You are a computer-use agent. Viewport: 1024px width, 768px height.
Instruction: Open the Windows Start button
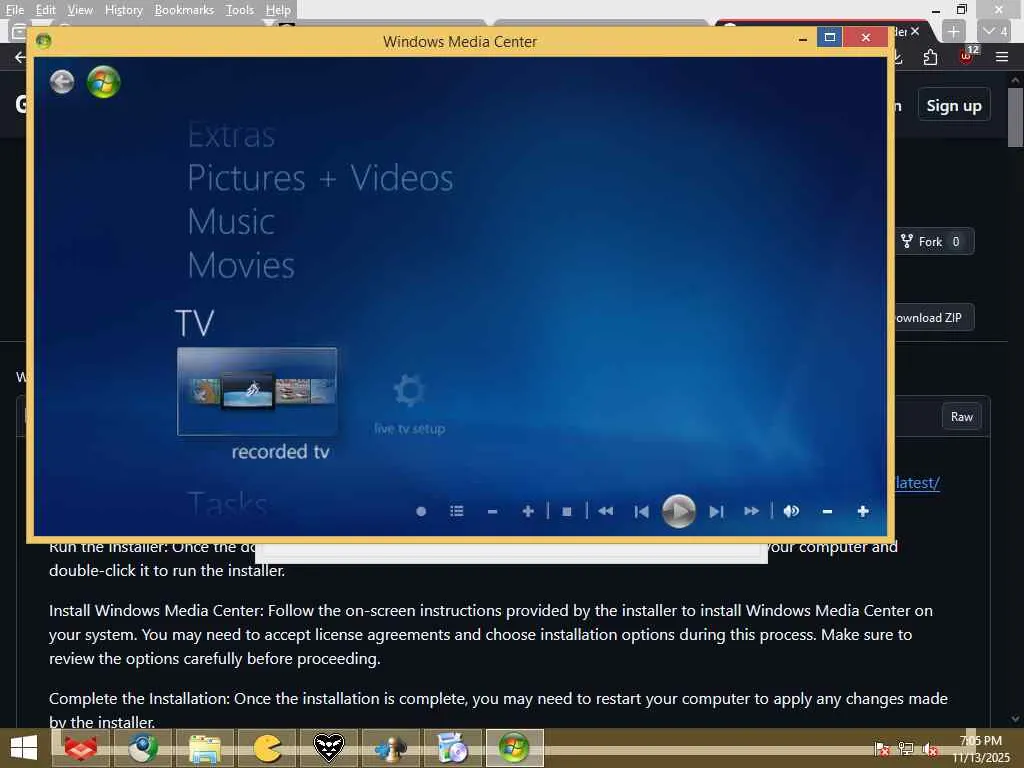[x=24, y=748]
